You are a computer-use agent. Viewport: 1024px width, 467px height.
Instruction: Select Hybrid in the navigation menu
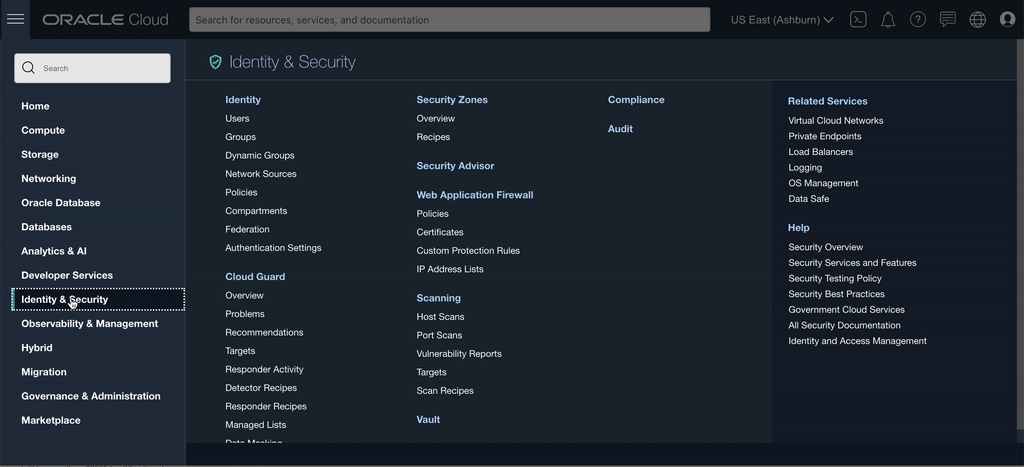pos(37,347)
